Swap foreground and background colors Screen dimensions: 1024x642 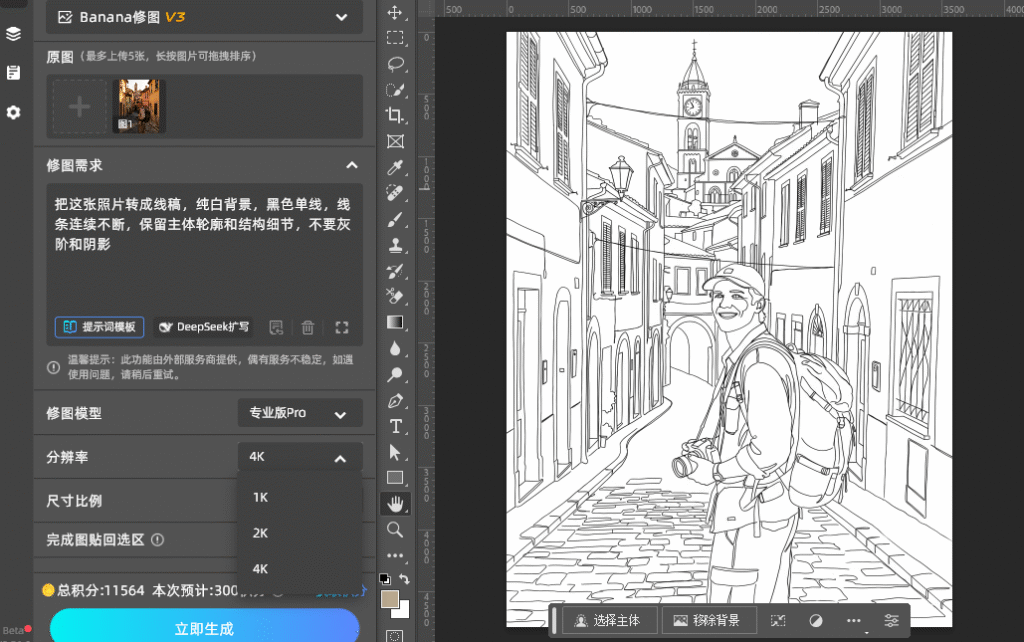tap(405, 579)
